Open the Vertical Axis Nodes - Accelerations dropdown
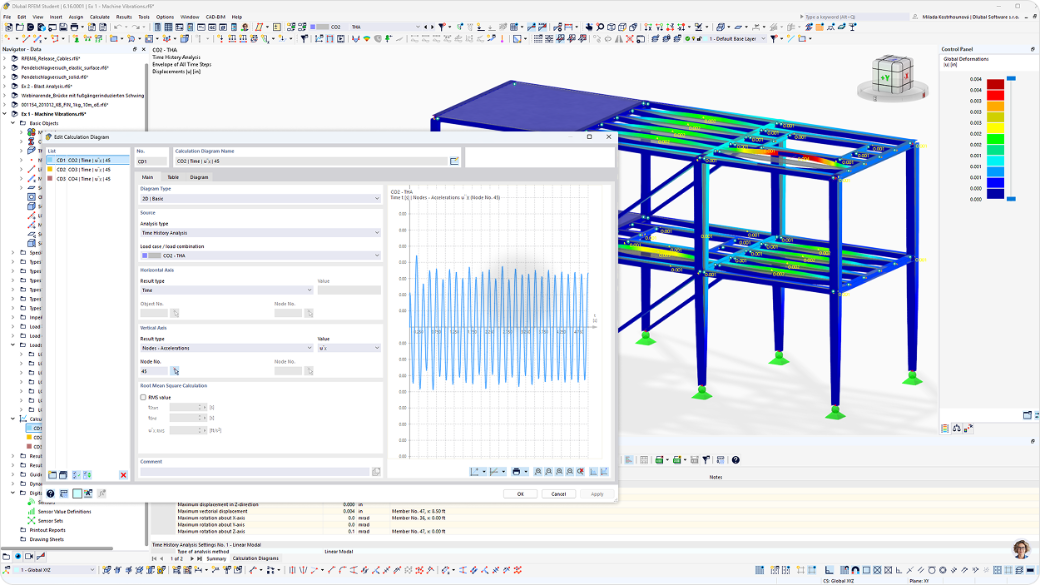The height and width of the screenshot is (585, 1040). click(x=226, y=348)
